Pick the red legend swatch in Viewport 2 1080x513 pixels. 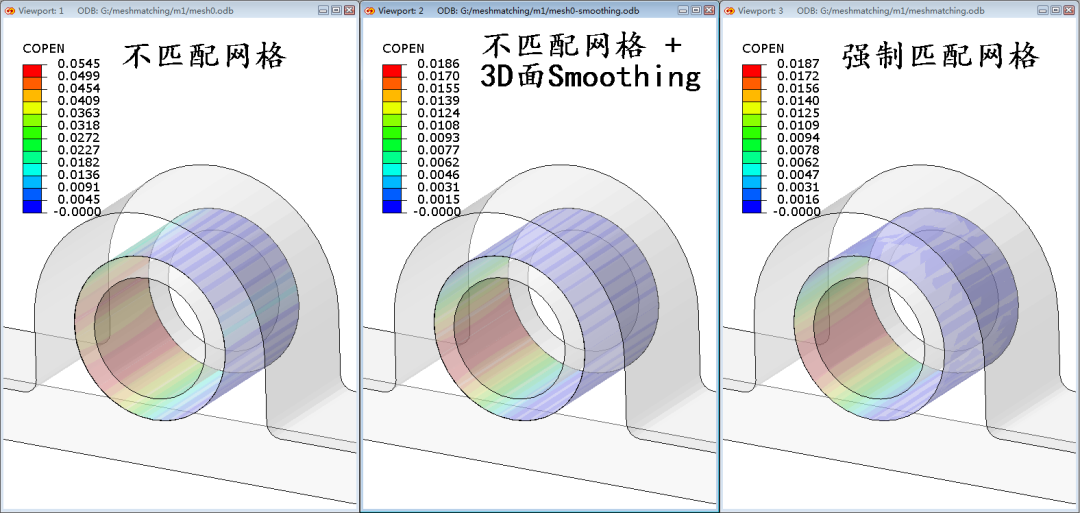[391, 70]
